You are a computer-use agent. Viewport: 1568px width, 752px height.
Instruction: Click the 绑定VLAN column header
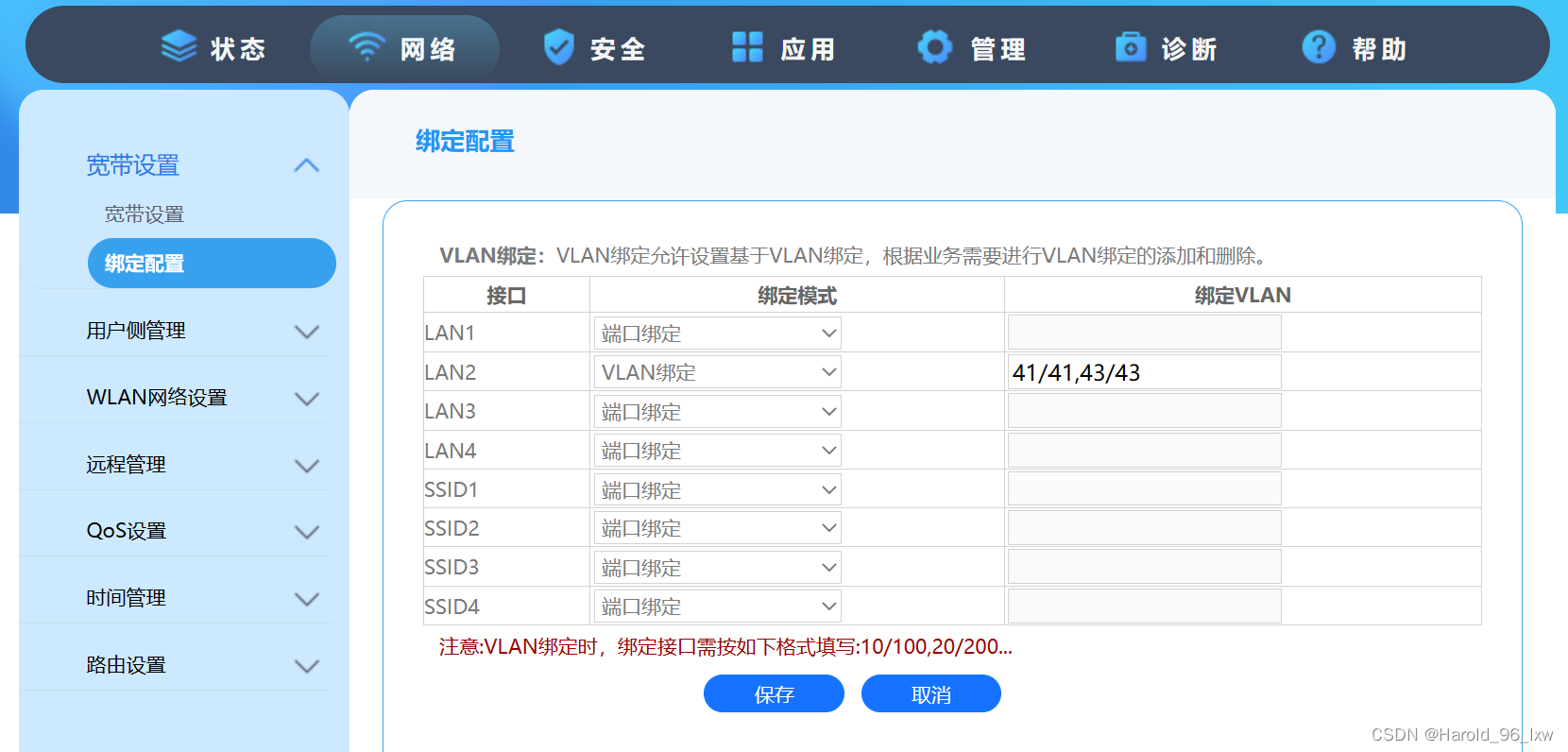coord(1243,296)
